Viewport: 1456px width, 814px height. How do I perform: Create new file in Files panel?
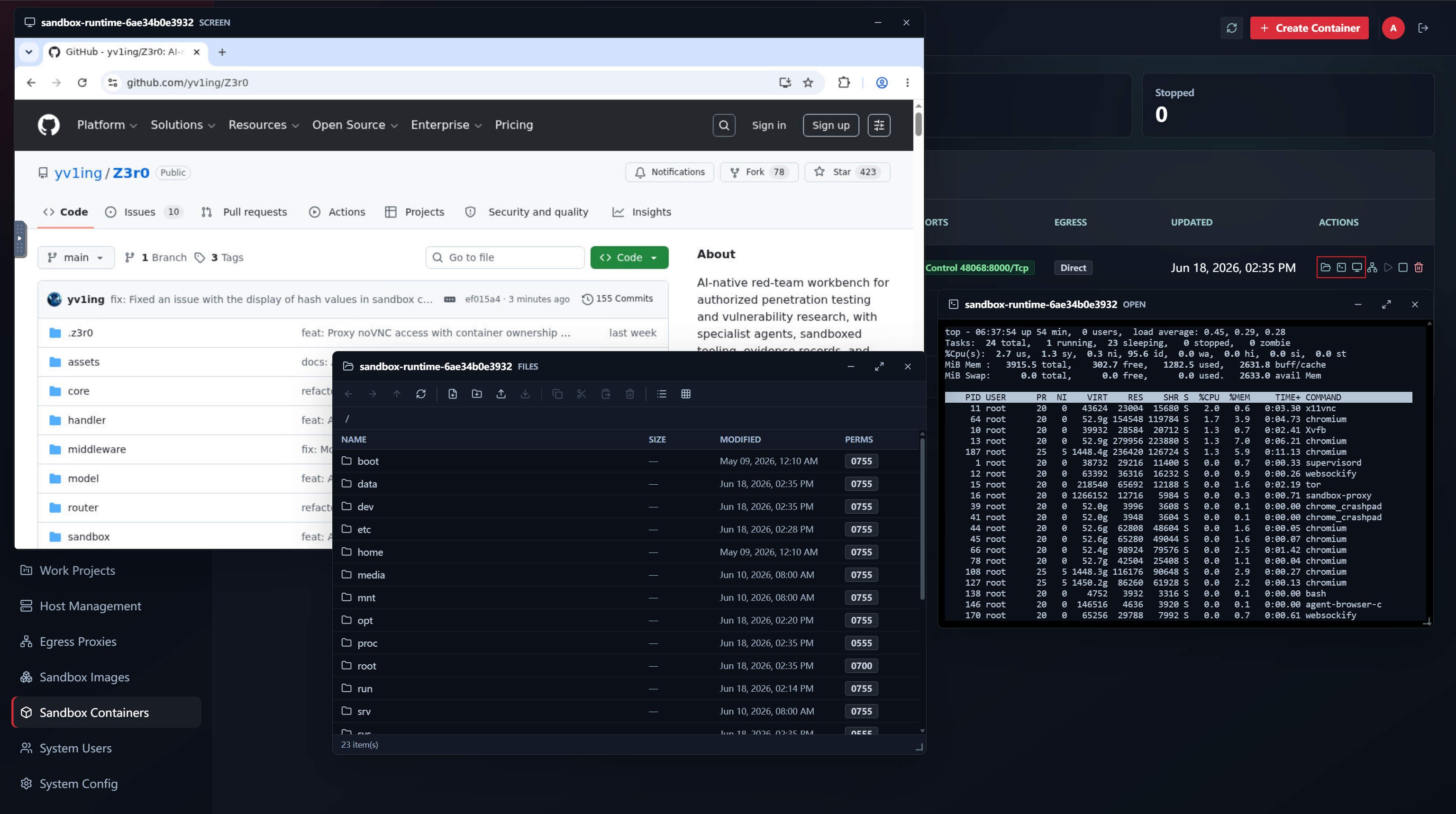coord(453,394)
